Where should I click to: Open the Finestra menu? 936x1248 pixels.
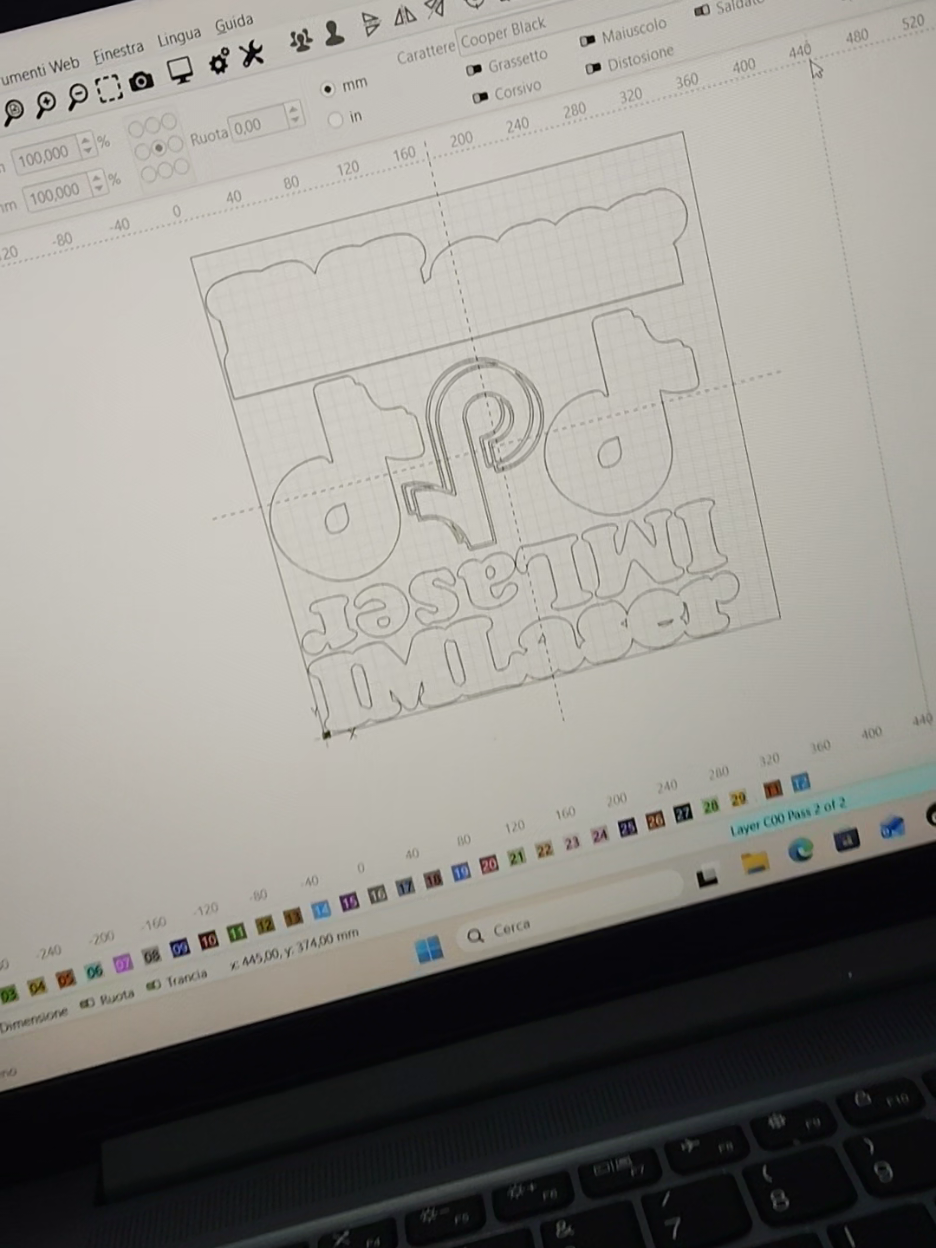tap(118, 52)
